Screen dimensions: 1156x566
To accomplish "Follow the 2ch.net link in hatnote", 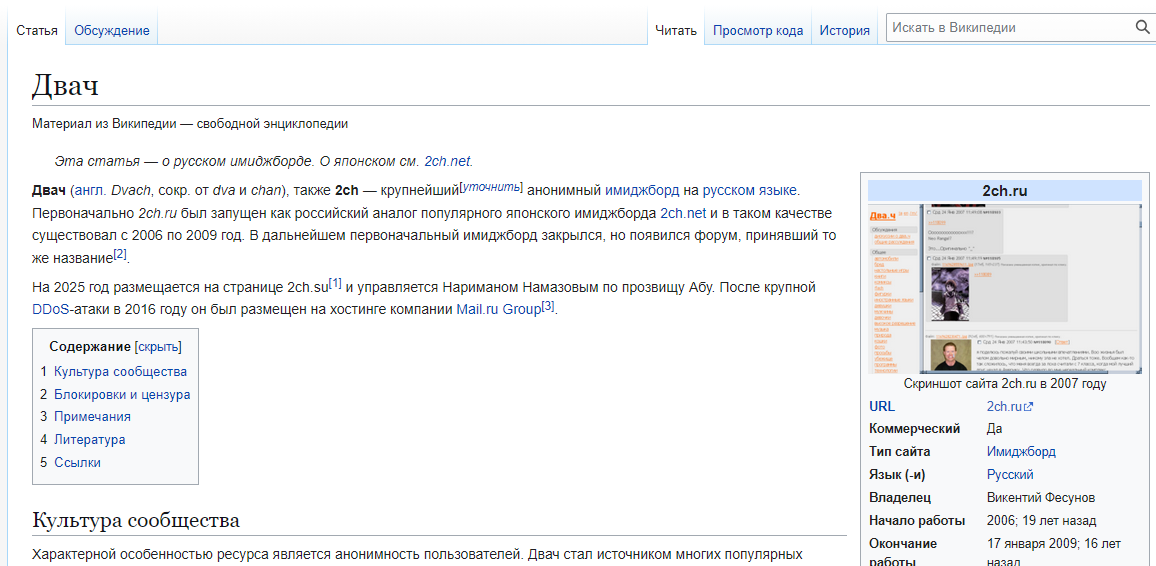I will coord(448,161).
